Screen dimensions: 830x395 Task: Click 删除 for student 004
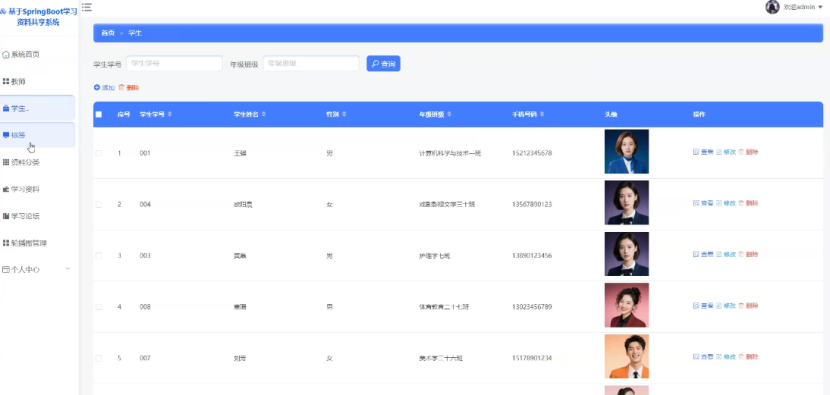(x=748, y=203)
